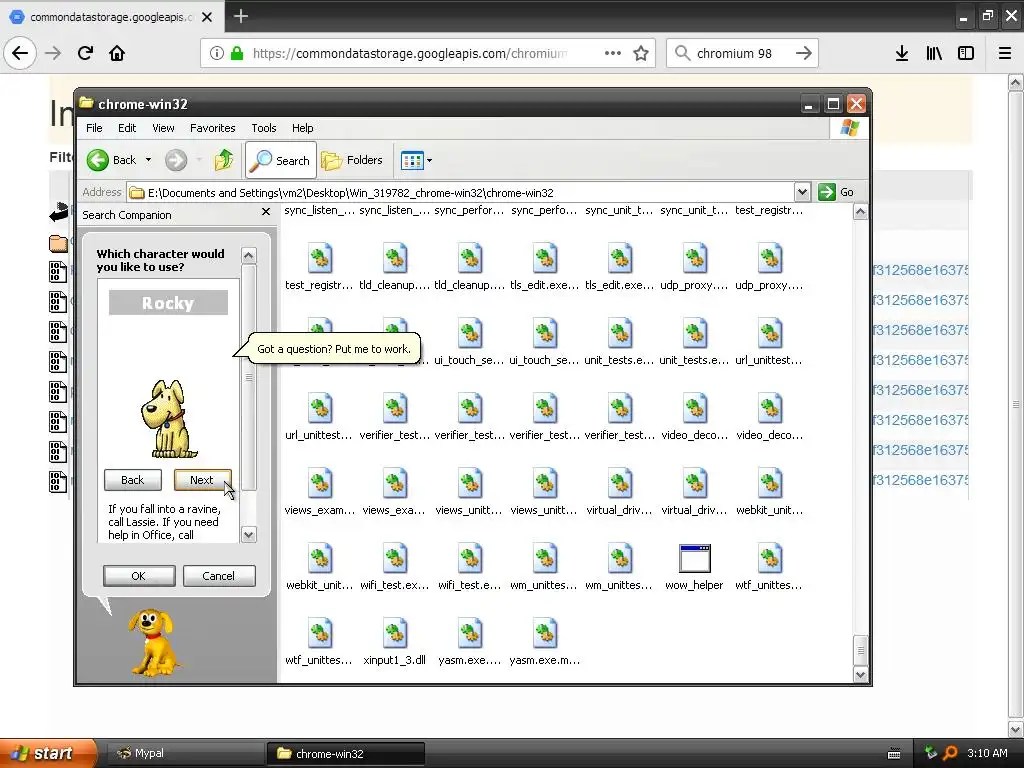This screenshot has width=1024, height=768.
Task: Toggle the Search button in Explorer toolbar
Action: [281, 160]
